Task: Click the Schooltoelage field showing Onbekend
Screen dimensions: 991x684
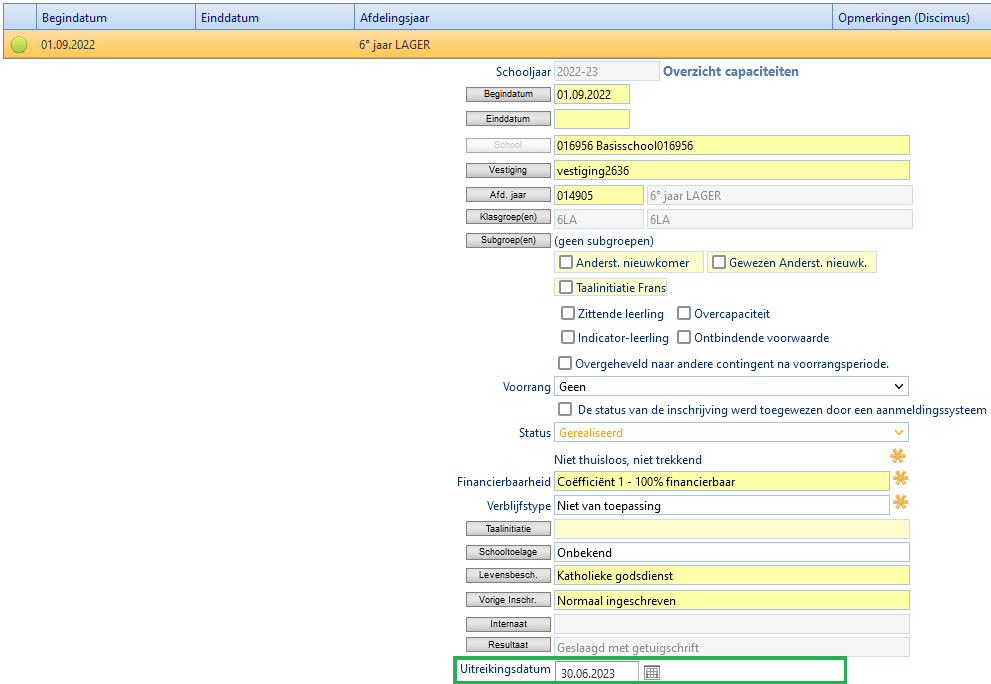Action: pos(732,552)
